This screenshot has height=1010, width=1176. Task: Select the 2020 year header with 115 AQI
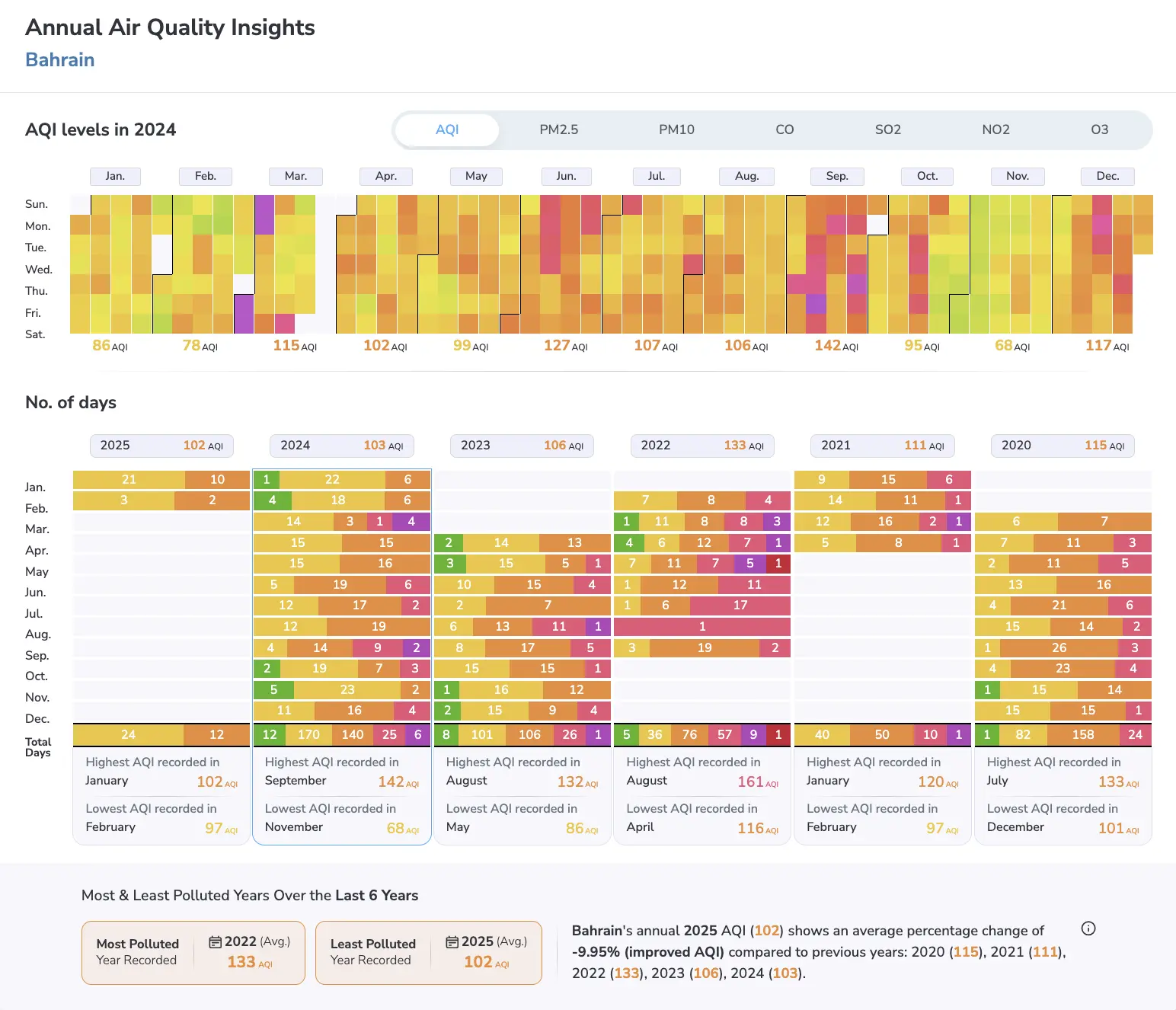[x=1063, y=446]
